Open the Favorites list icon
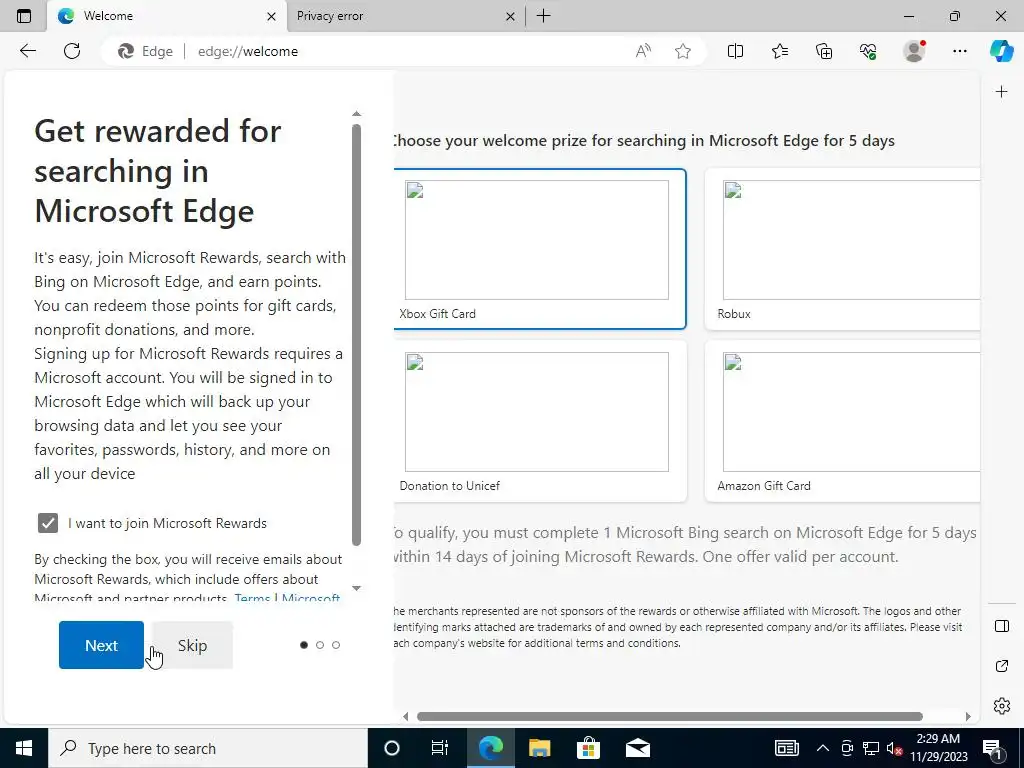The image size is (1024, 768). tap(780, 51)
